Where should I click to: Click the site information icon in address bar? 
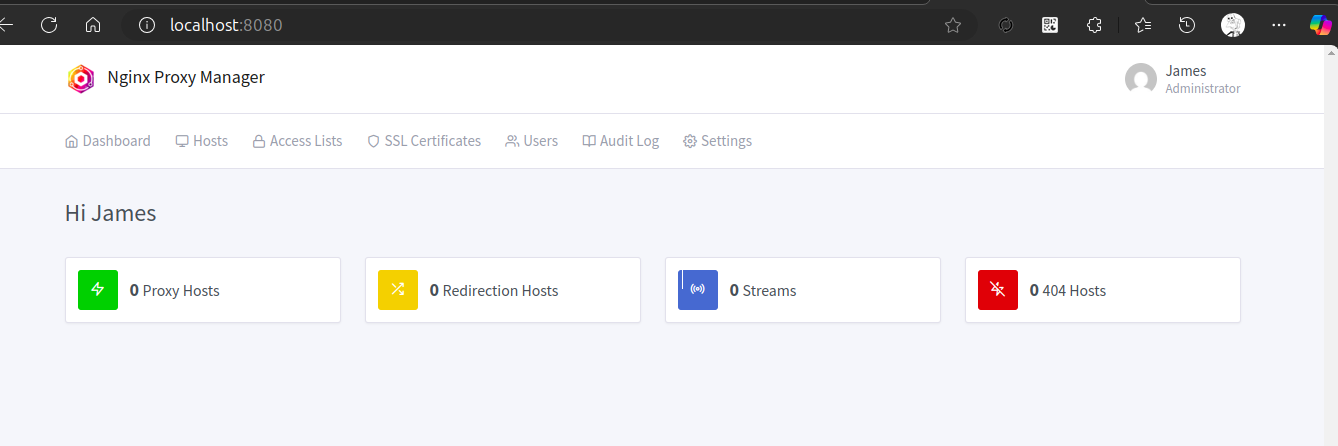(x=147, y=25)
